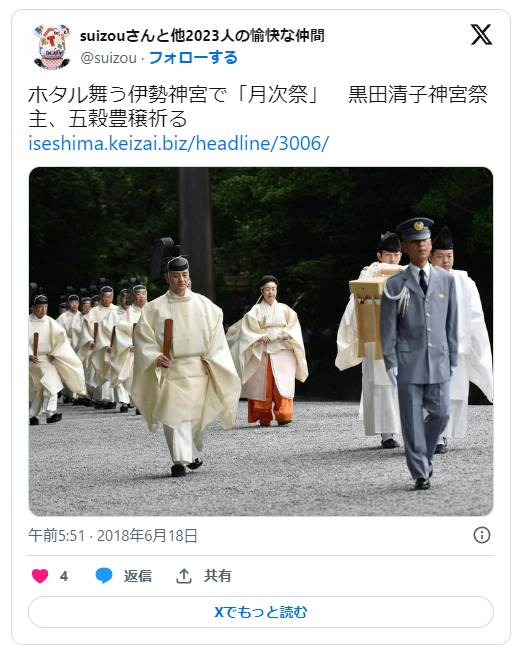The width and height of the screenshot is (520, 654).
Task: Click the Xでもっと読む button
Action: (261, 612)
